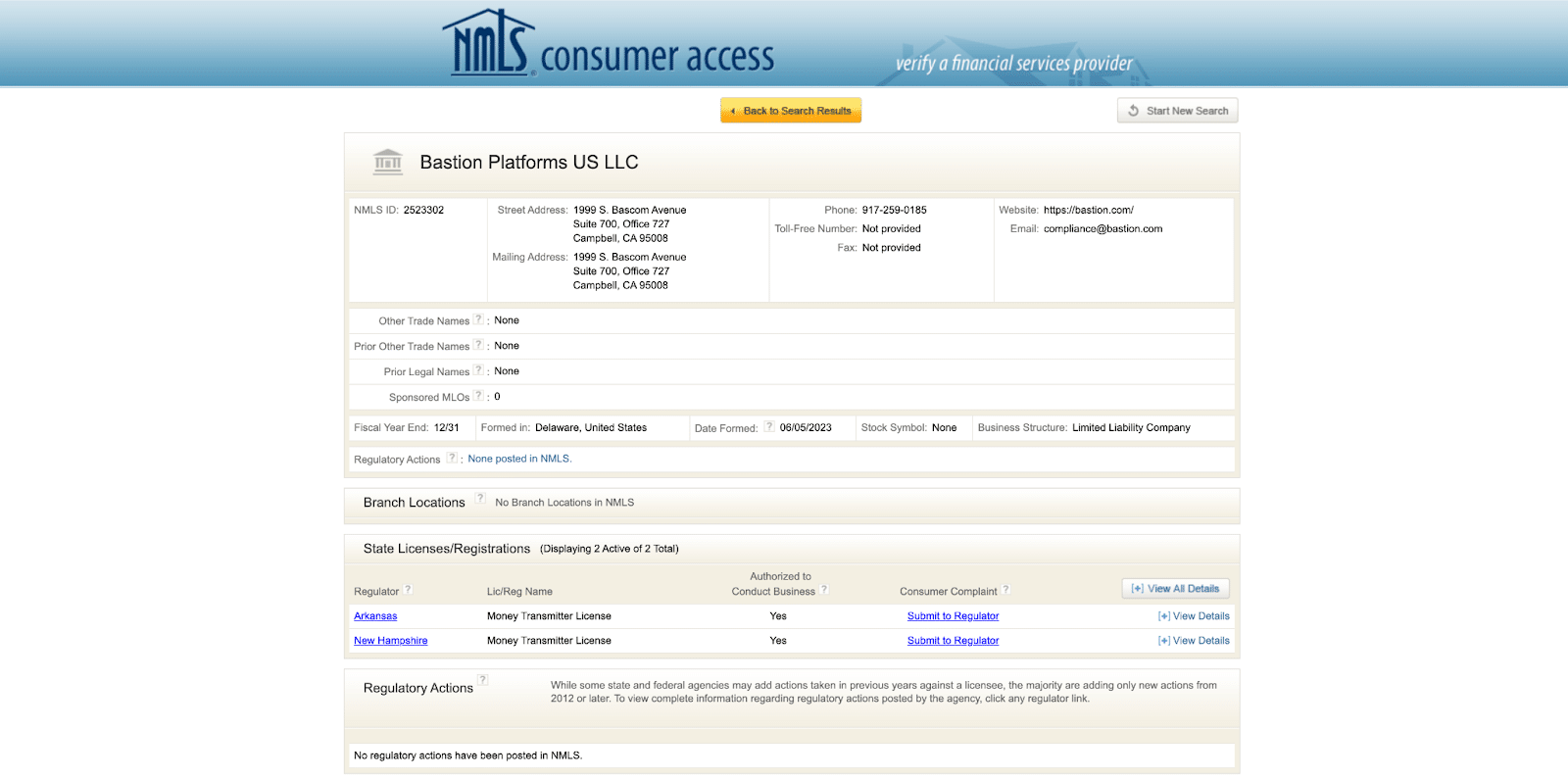Expand View Details for New Hampshire license
Screen dimensions: 1568x779
tap(1194, 641)
